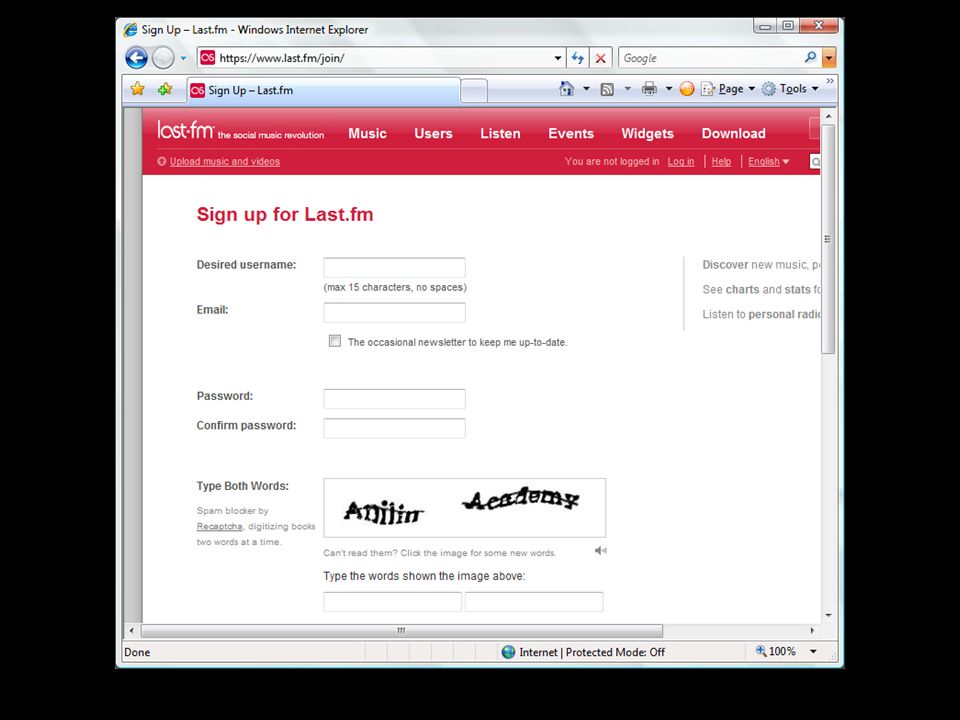The width and height of the screenshot is (960, 720).
Task: Click the Add to Favorites icon
Action: 165,89
